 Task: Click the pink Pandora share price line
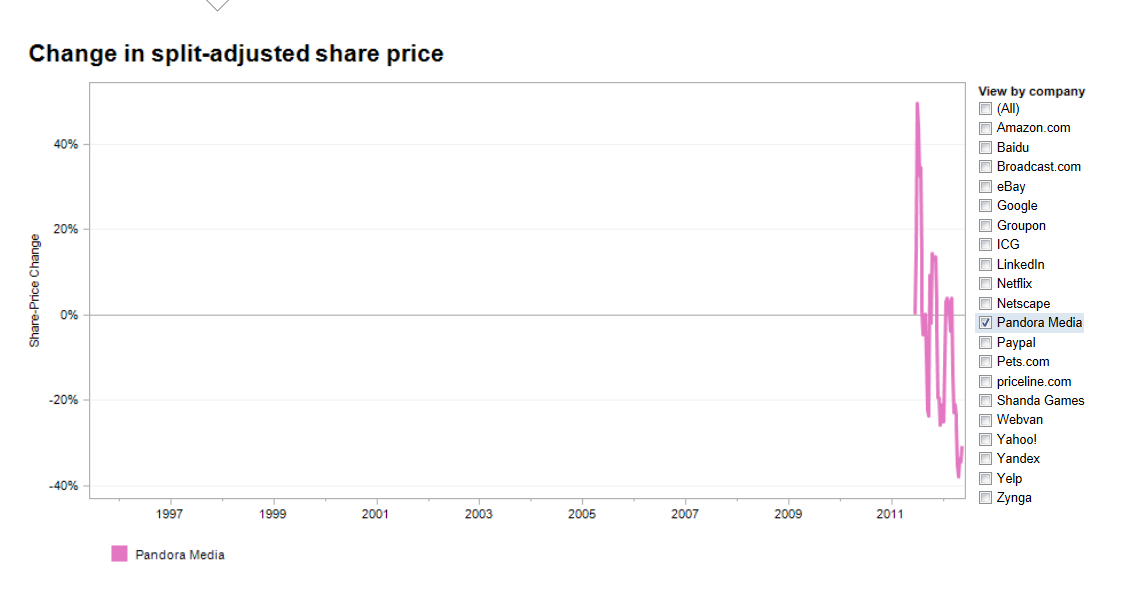pyautogui.click(x=917, y=130)
